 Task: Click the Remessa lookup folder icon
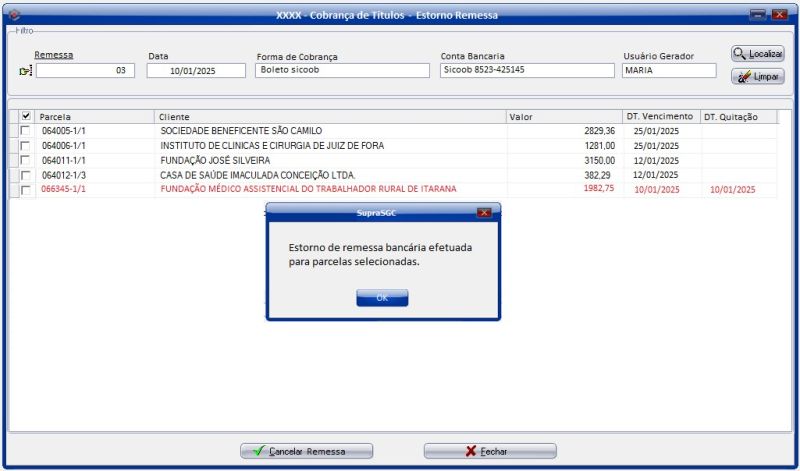pyautogui.click(x=26, y=71)
